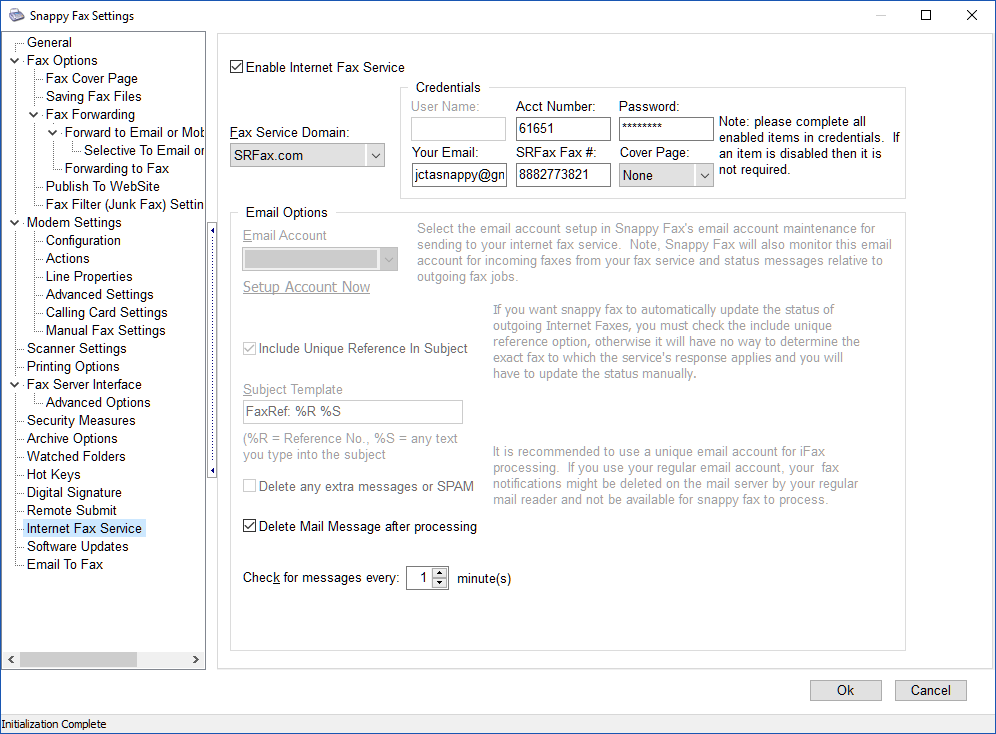Collapse the Modem Settings tree node
This screenshot has width=996, height=734.
click(x=14, y=223)
